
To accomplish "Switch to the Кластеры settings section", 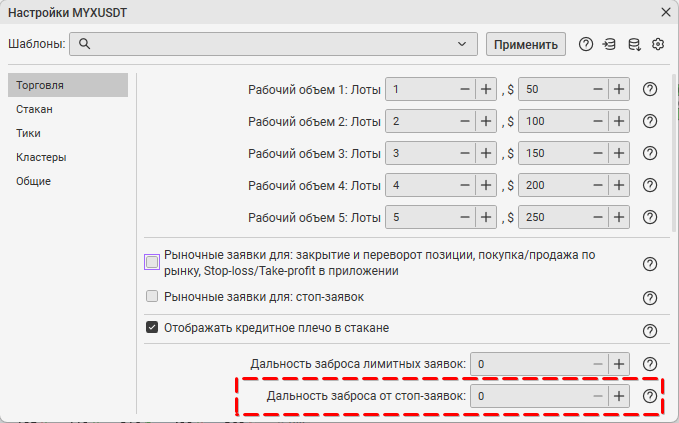I will (x=41, y=157).
